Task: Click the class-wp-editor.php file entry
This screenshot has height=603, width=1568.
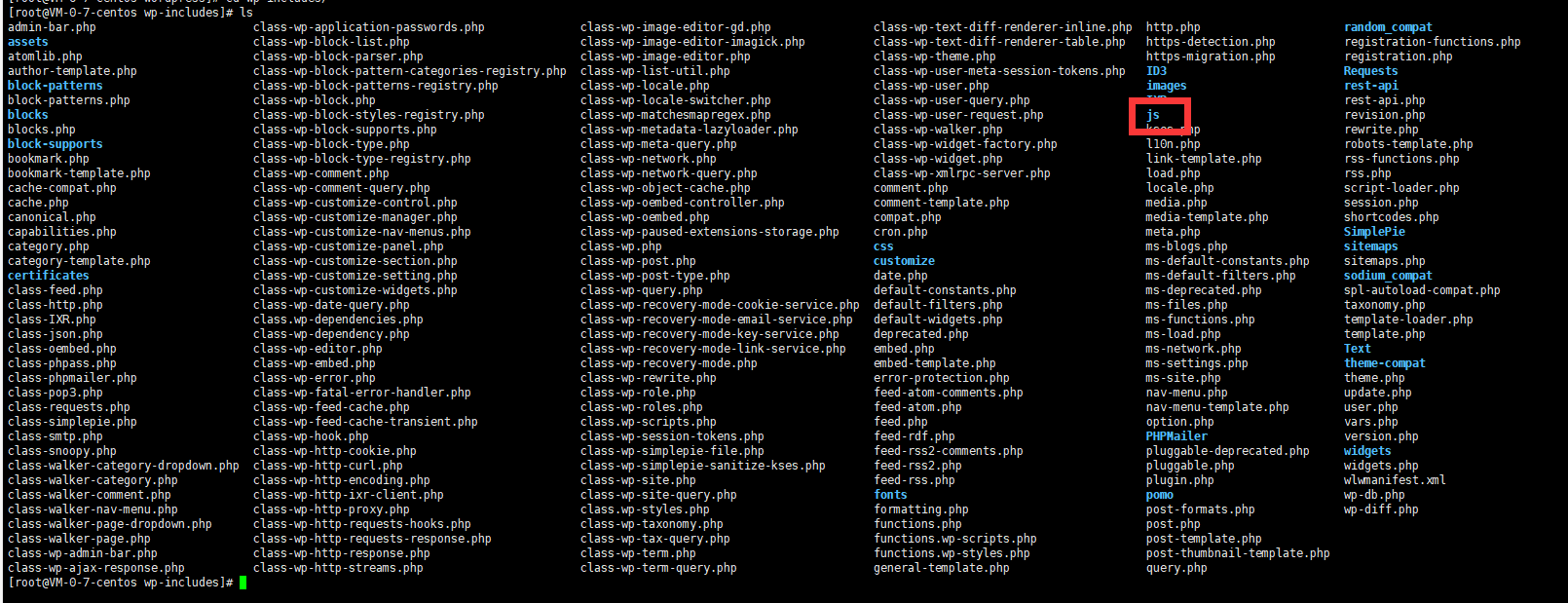Action: (317, 349)
